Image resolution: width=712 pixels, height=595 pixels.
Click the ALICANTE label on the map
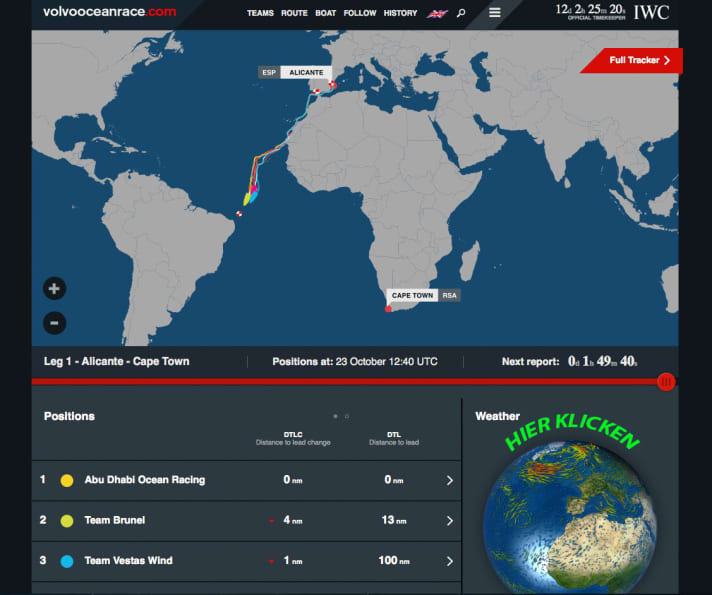point(306,73)
